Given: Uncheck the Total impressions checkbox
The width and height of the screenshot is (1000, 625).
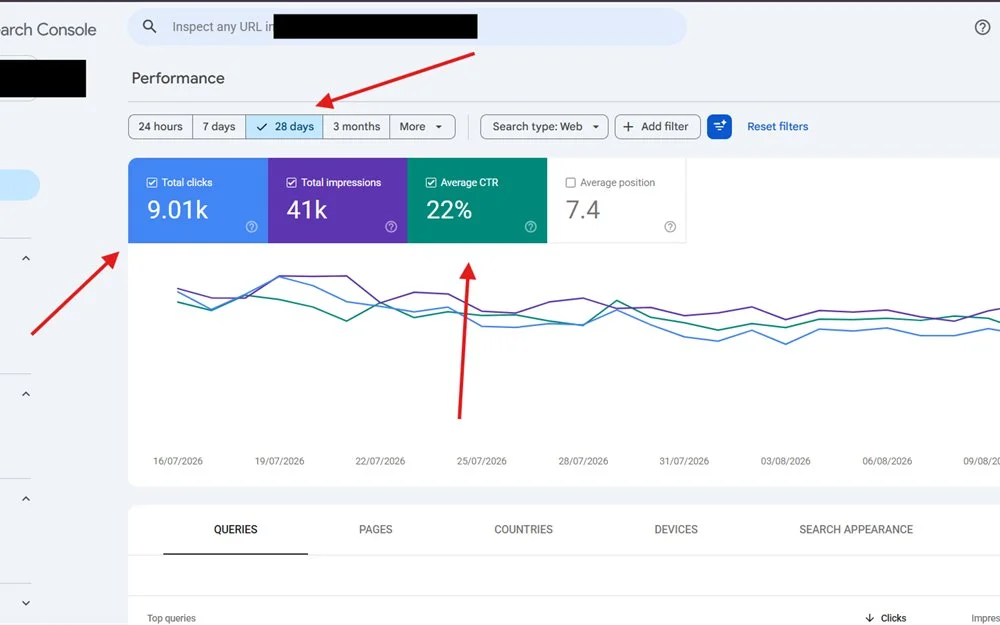Looking at the screenshot, I should pyautogui.click(x=291, y=182).
